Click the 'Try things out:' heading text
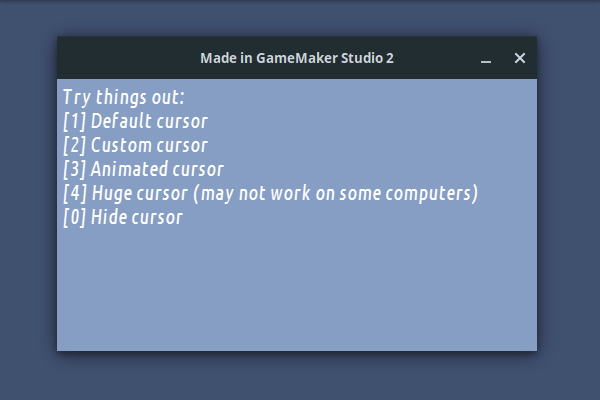 point(124,98)
